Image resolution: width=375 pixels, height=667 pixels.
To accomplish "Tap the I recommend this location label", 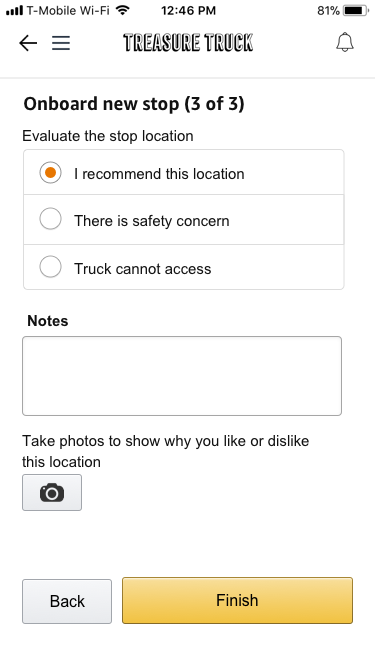I will (x=159, y=174).
